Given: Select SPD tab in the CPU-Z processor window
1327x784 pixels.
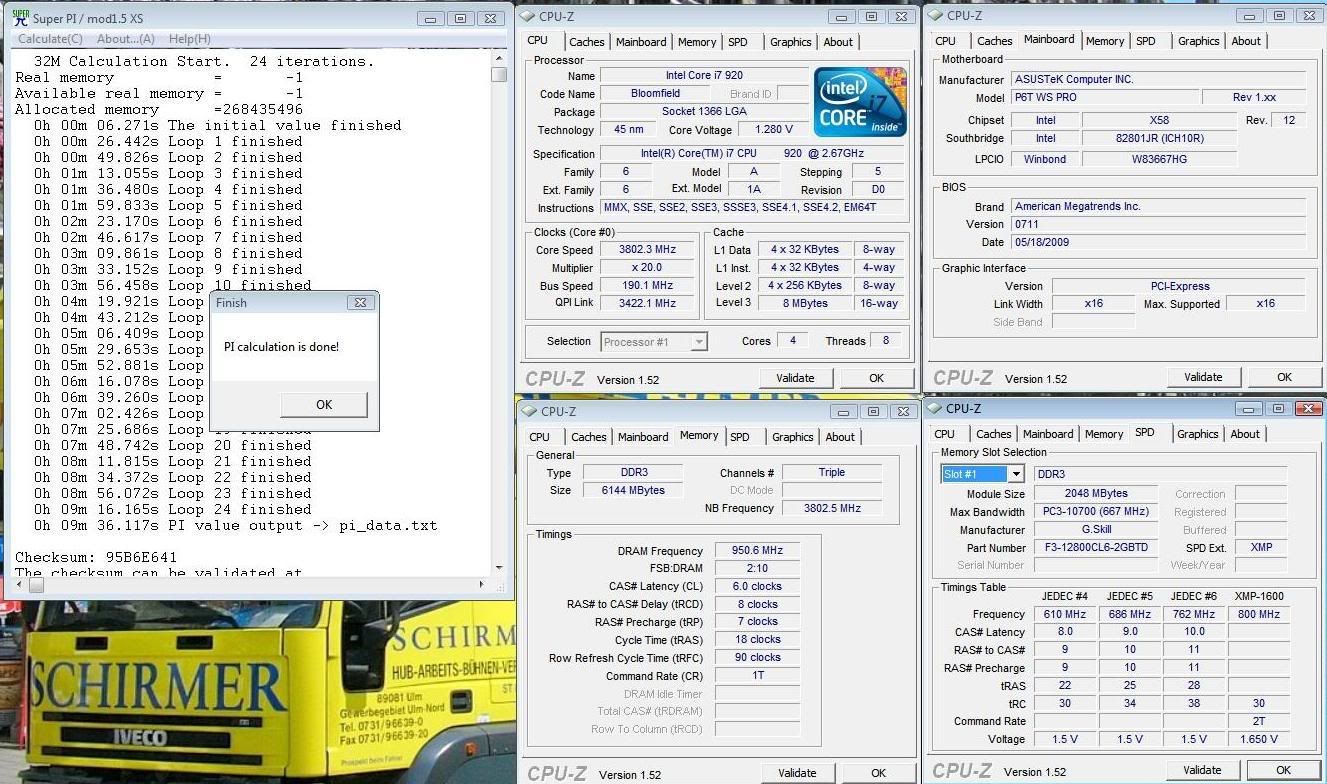Looking at the screenshot, I should tap(737, 42).
